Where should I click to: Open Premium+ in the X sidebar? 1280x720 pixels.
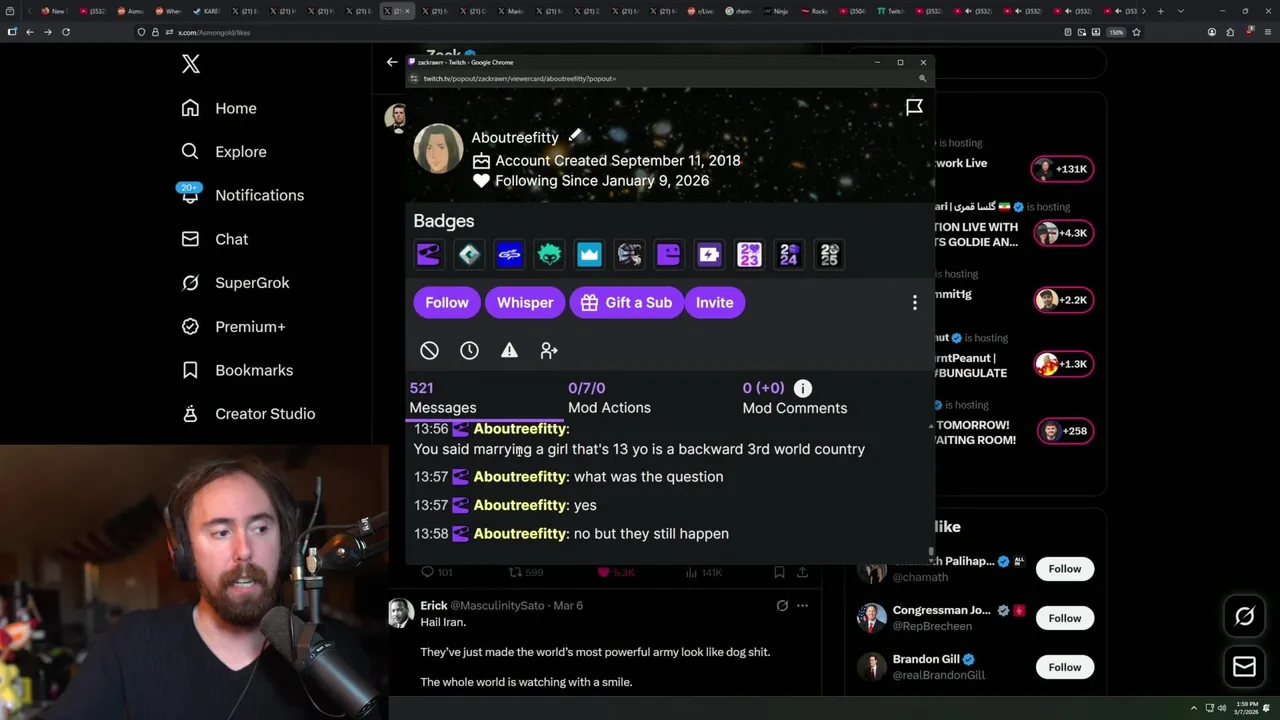[x=233, y=326]
